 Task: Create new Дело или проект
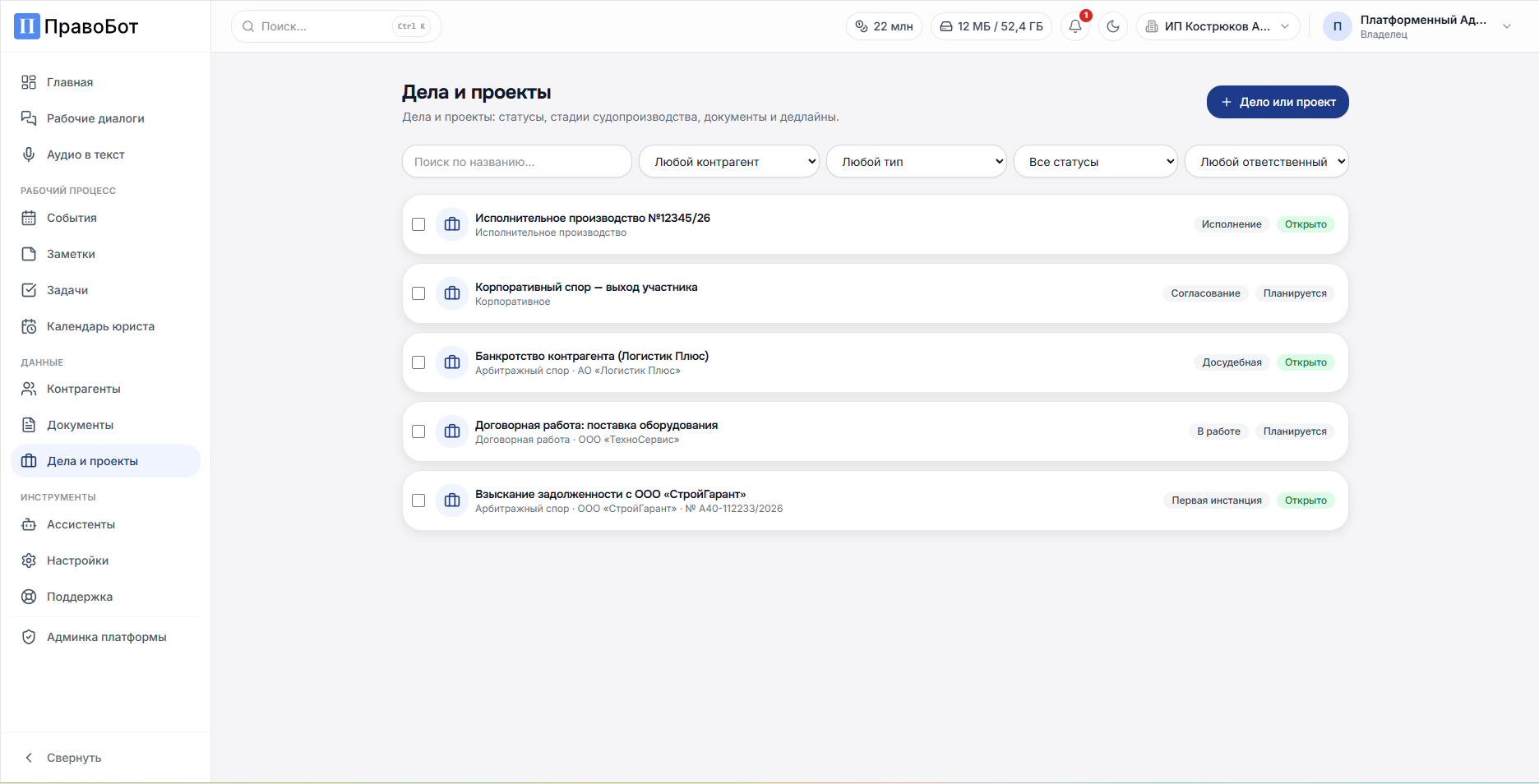pyautogui.click(x=1278, y=102)
